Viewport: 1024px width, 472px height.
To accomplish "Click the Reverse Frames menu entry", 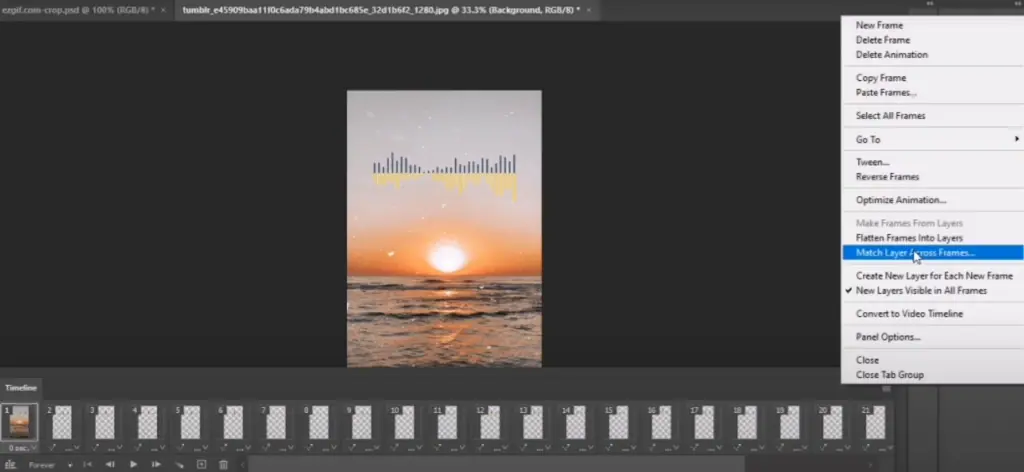I will click(x=887, y=177).
